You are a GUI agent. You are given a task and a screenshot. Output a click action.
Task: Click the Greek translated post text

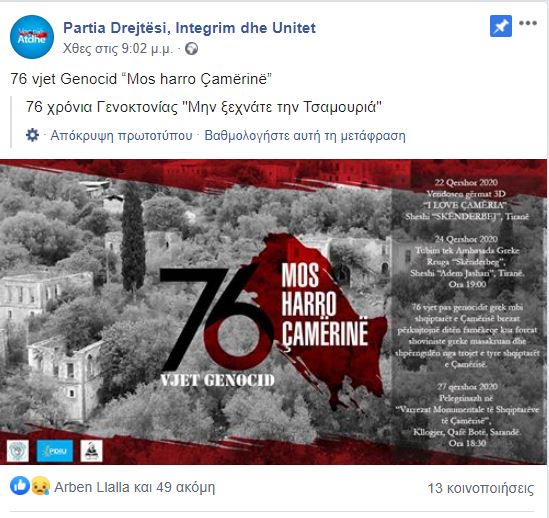(204, 107)
